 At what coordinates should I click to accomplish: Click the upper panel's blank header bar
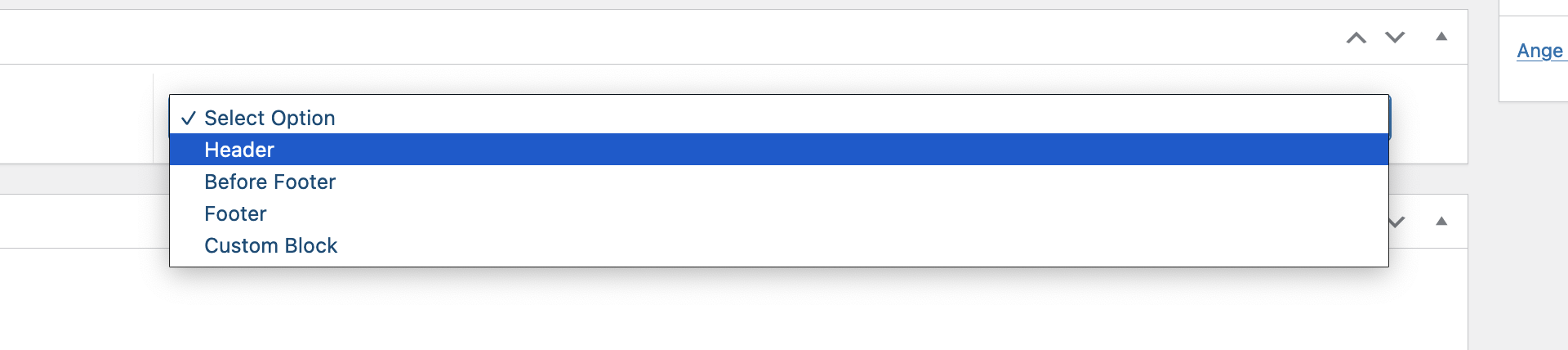[653, 37]
